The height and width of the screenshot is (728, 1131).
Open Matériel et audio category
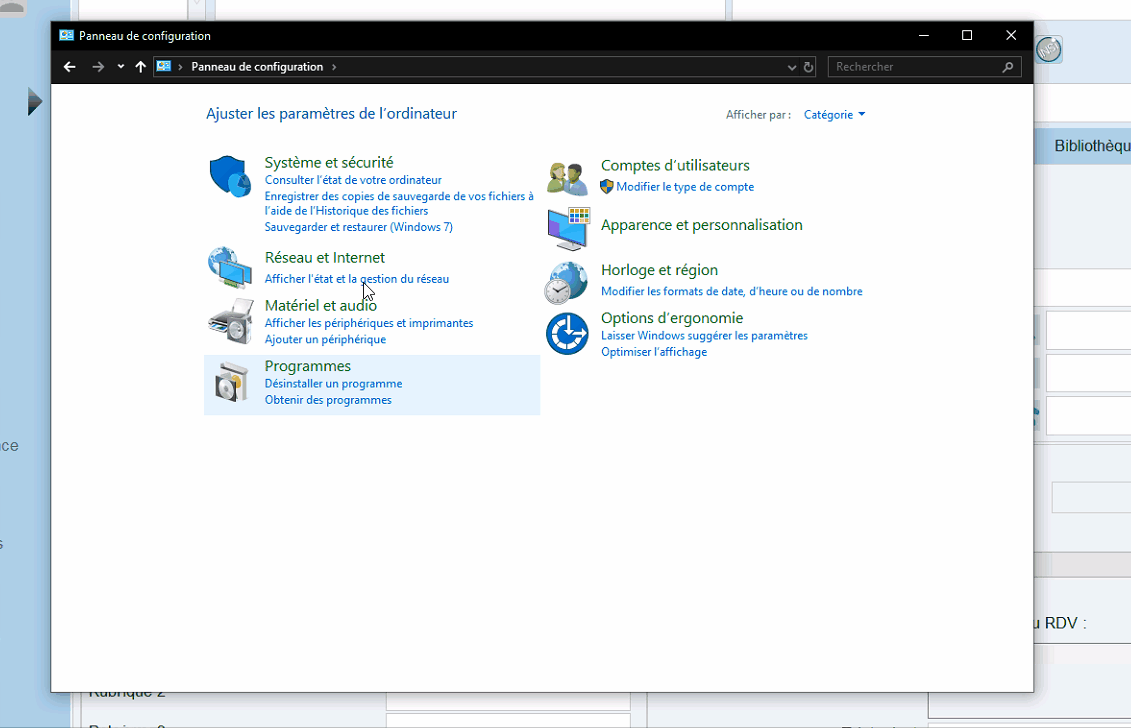tap(320, 305)
